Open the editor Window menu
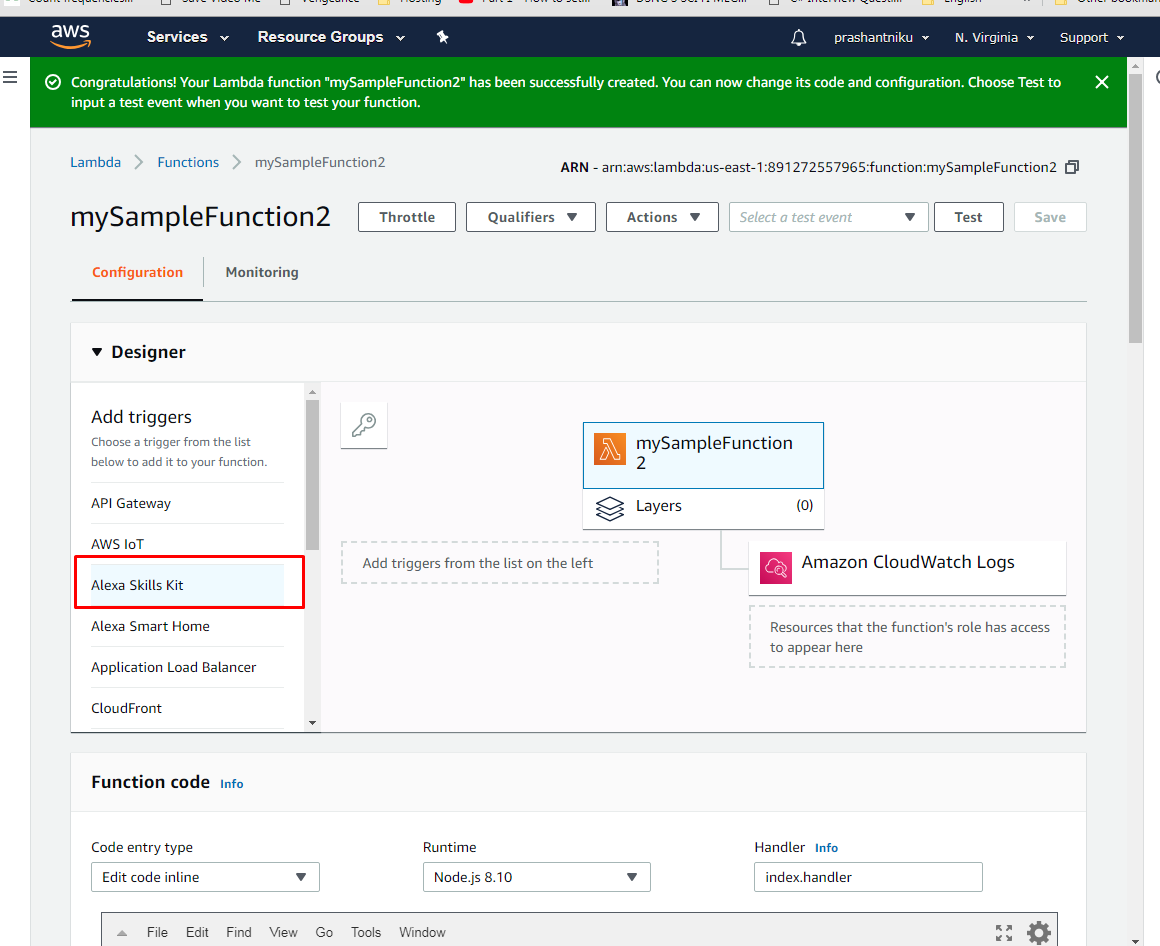The height and width of the screenshot is (946, 1160). [x=422, y=933]
